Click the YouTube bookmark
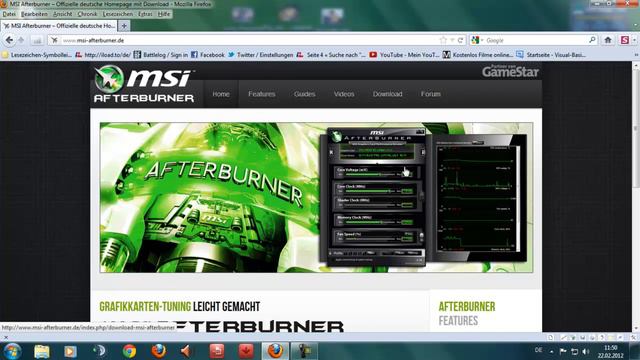This screenshot has width=640, height=360. point(404,55)
